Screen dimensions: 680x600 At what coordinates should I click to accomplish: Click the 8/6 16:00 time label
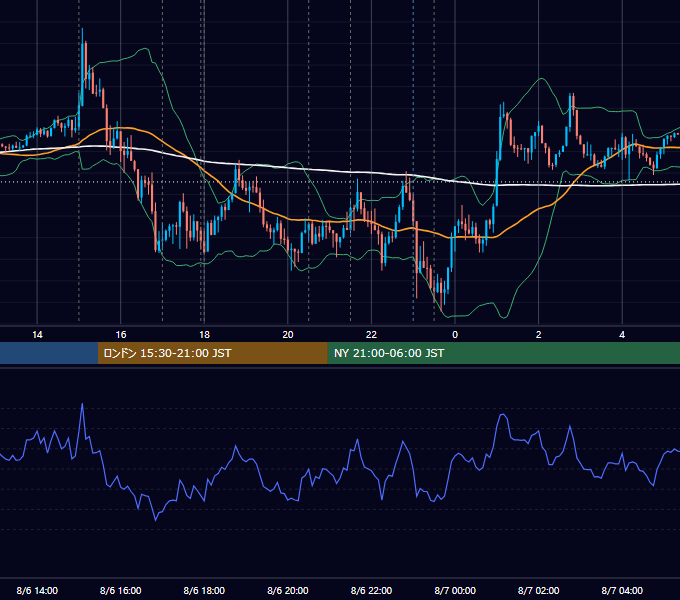point(121,590)
